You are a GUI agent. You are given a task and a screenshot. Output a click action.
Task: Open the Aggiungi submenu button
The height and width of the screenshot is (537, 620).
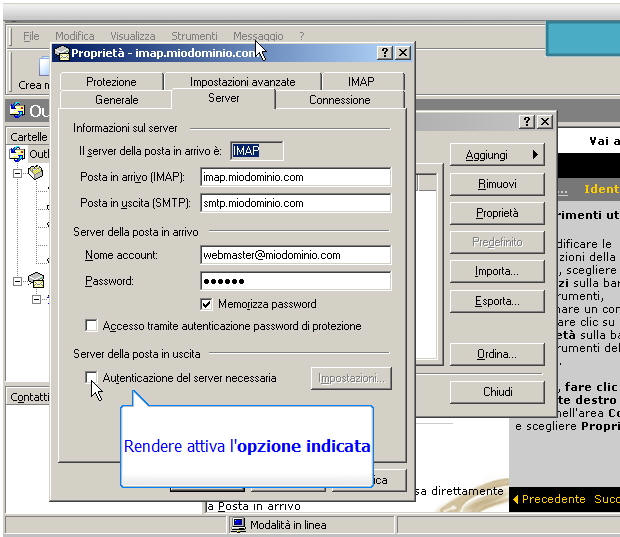[496, 155]
